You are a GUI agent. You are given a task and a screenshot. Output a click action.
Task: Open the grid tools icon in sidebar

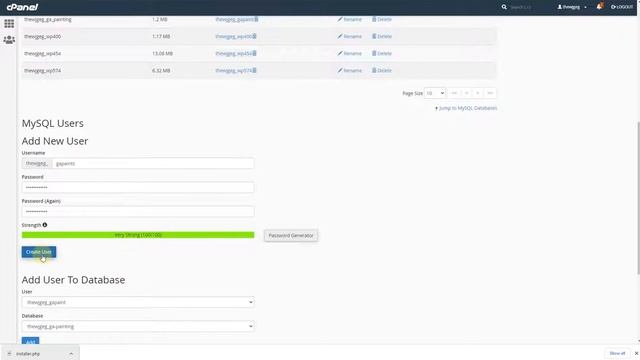9,24
